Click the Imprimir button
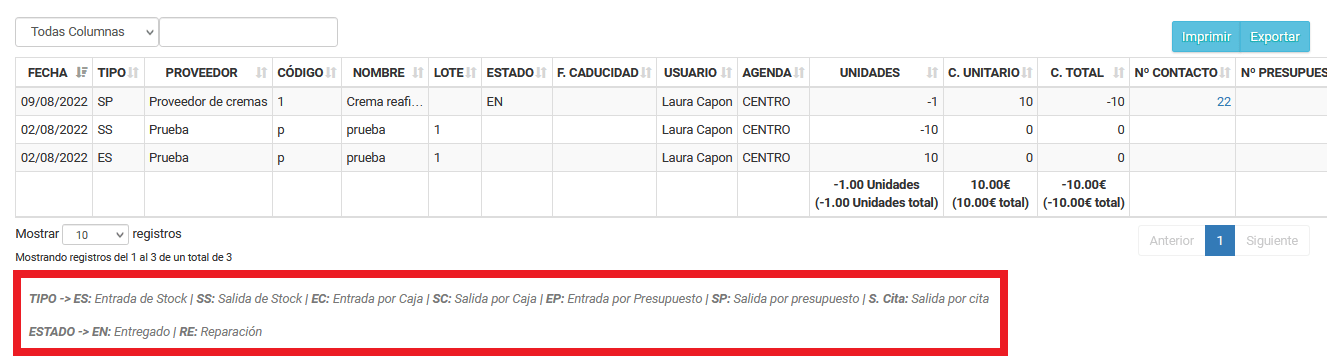 click(x=1206, y=36)
